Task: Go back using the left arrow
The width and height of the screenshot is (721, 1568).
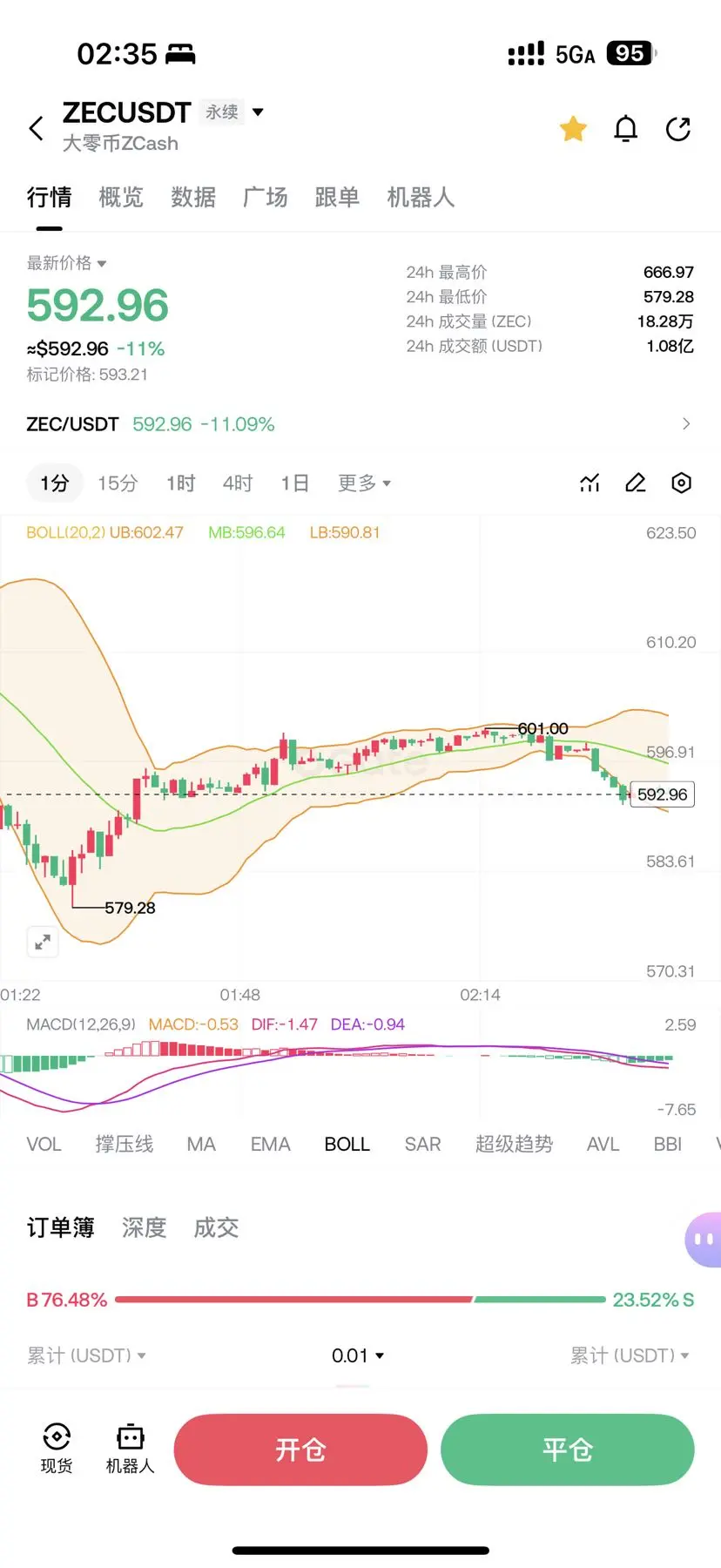Action: click(x=36, y=129)
